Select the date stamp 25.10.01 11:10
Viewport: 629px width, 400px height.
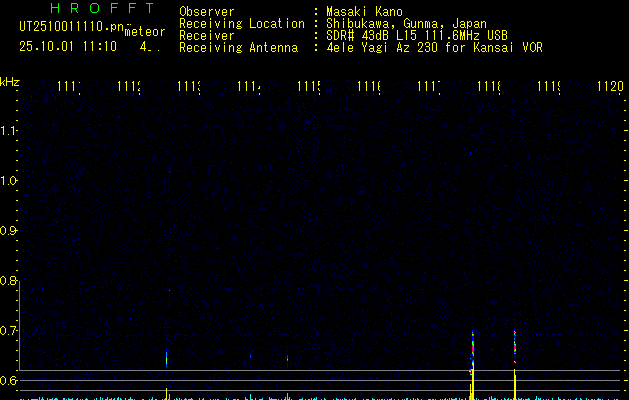pyautogui.click(x=68, y=46)
